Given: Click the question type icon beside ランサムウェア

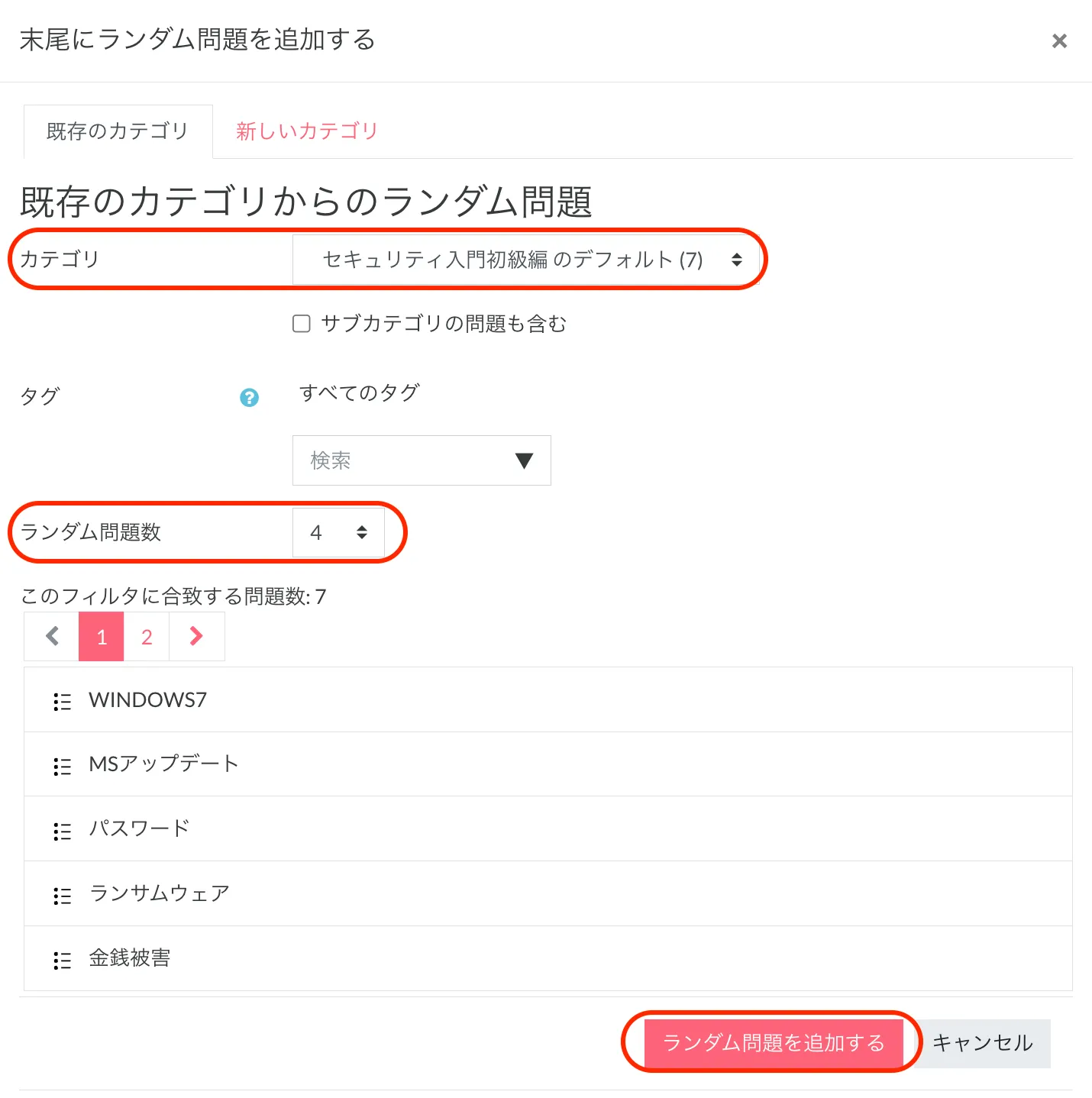Looking at the screenshot, I should click(x=63, y=896).
